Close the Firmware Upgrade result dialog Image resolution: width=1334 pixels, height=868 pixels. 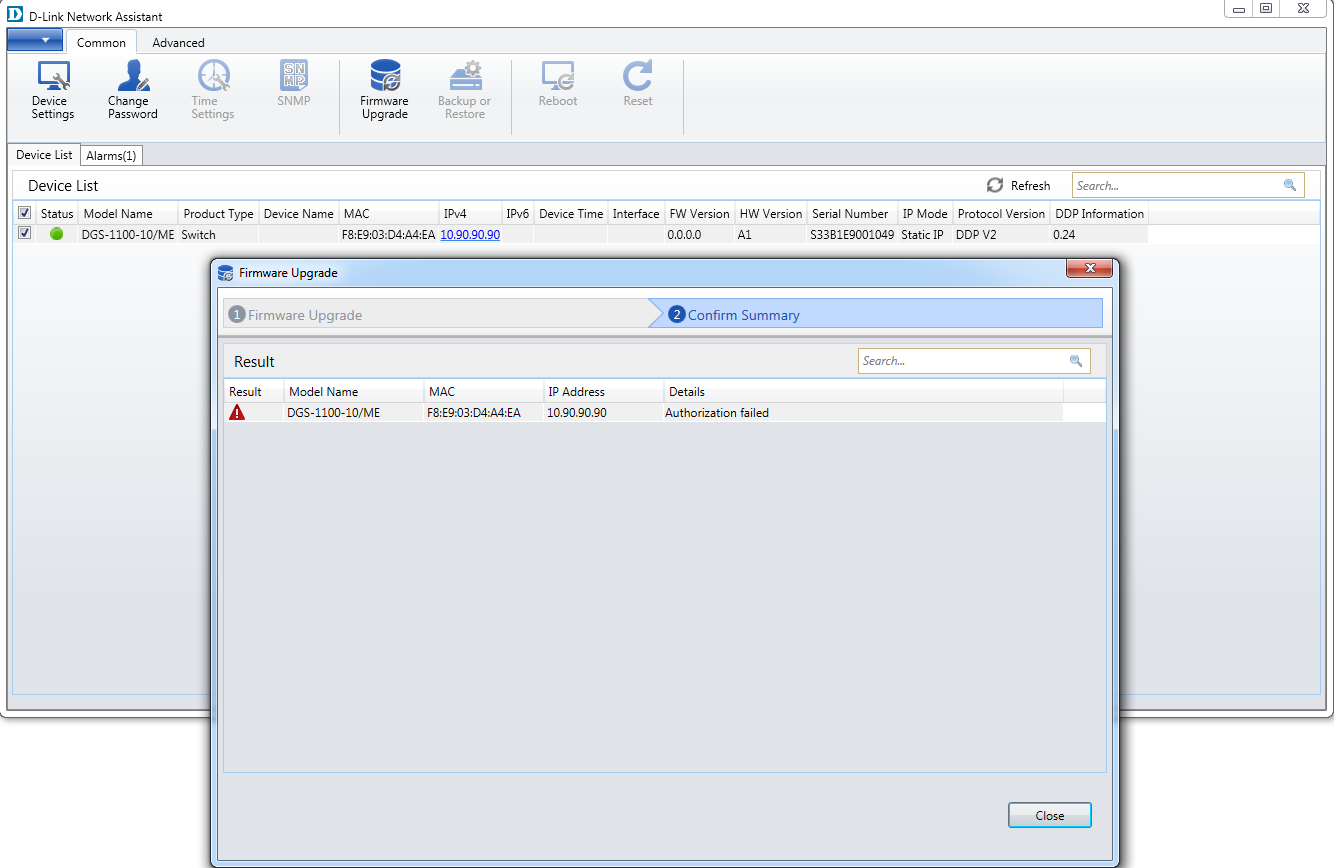point(1049,815)
